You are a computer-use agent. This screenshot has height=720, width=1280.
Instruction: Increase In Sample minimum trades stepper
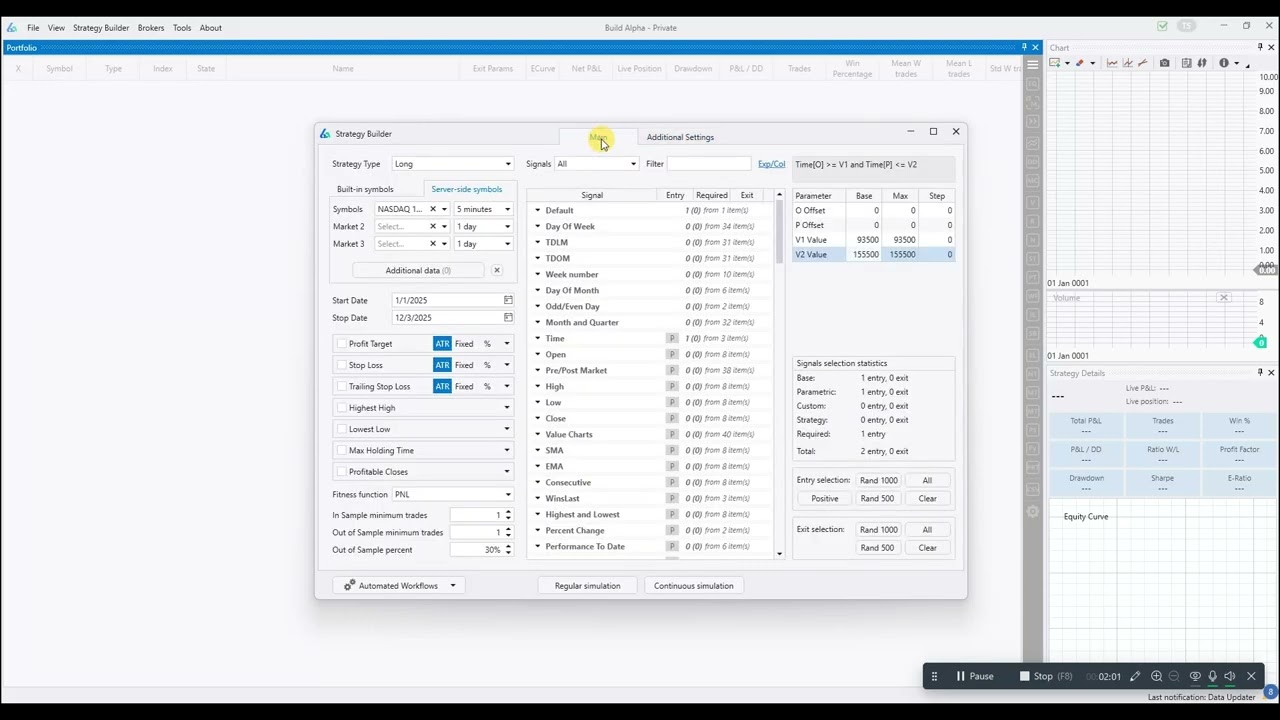click(508, 512)
